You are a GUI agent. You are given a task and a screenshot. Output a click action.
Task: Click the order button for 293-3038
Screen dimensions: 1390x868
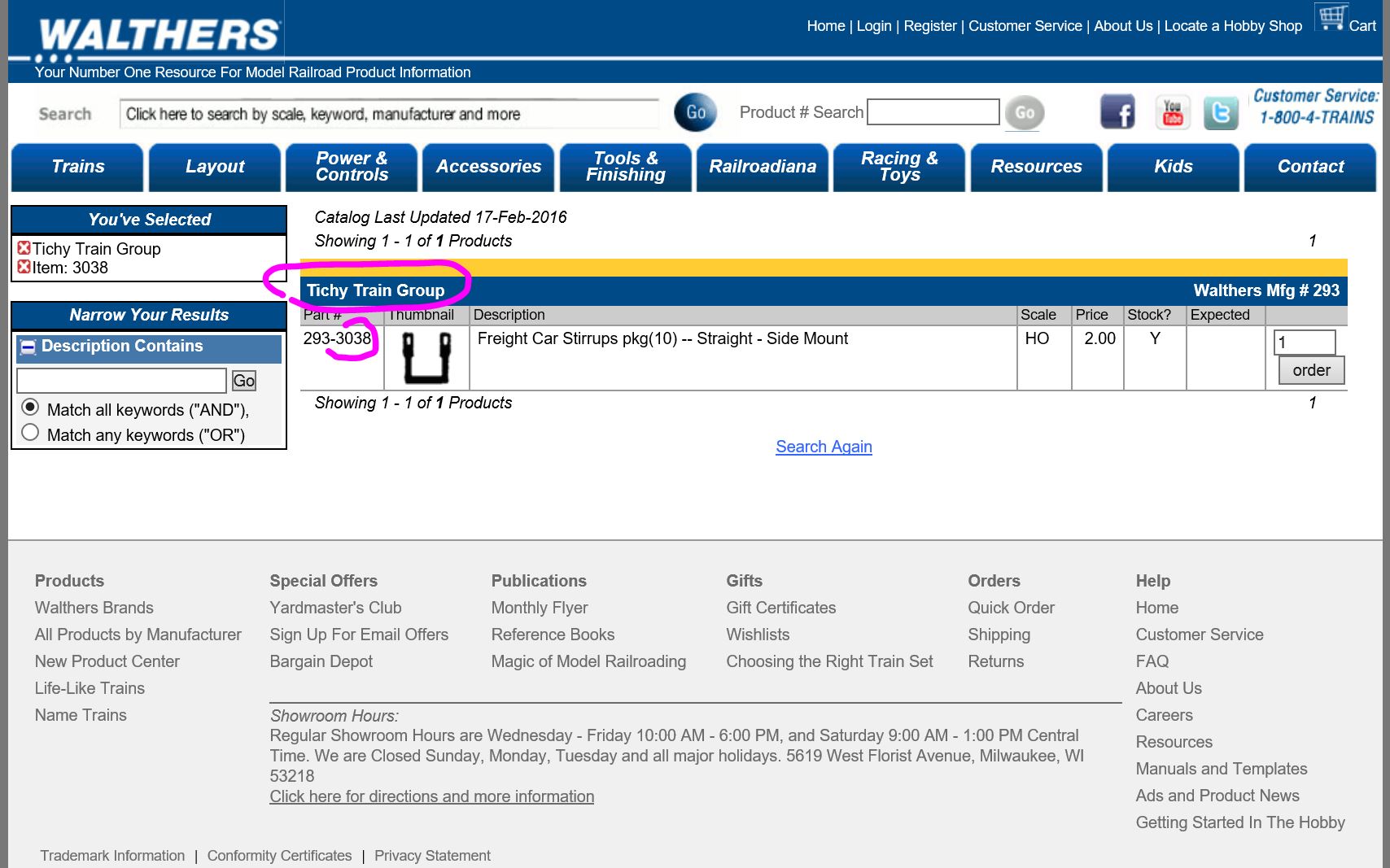[x=1311, y=370]
